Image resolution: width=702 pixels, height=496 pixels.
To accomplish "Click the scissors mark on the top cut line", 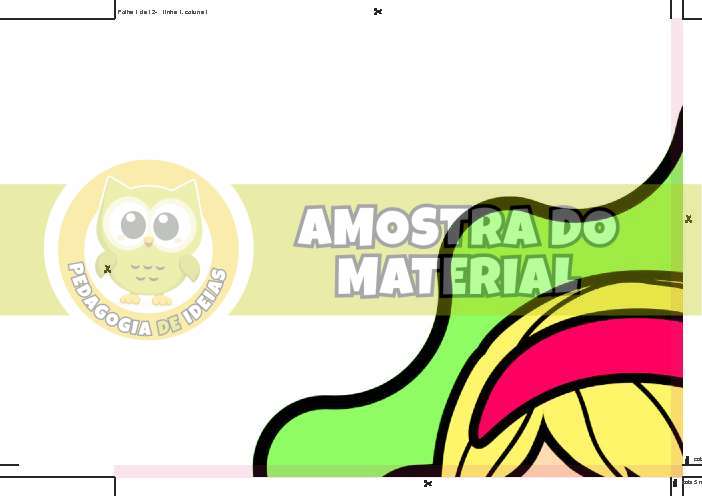I will 378,12.
